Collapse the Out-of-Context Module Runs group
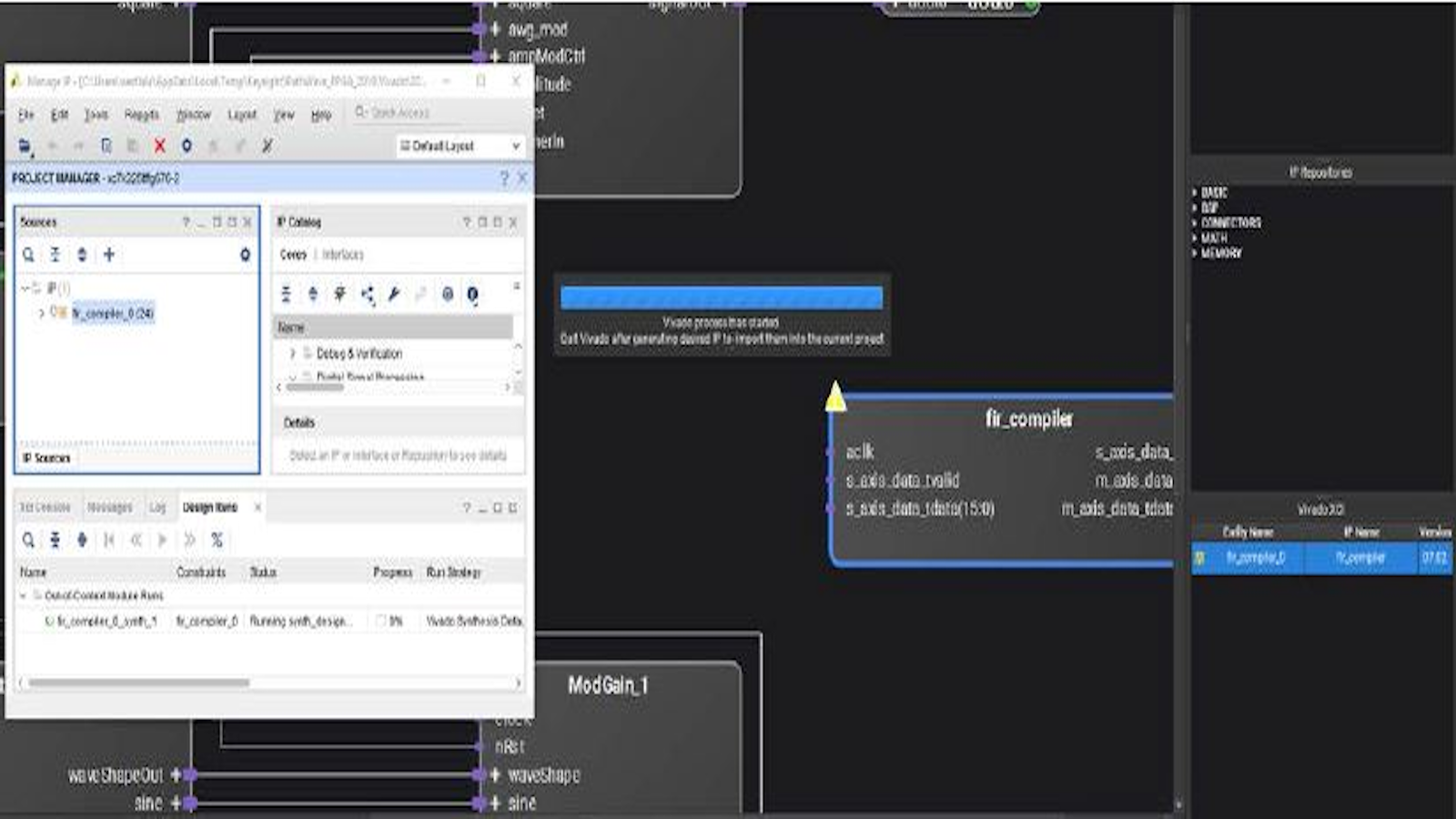This screenshot has height=819, width=1456. tap(24, 595)
